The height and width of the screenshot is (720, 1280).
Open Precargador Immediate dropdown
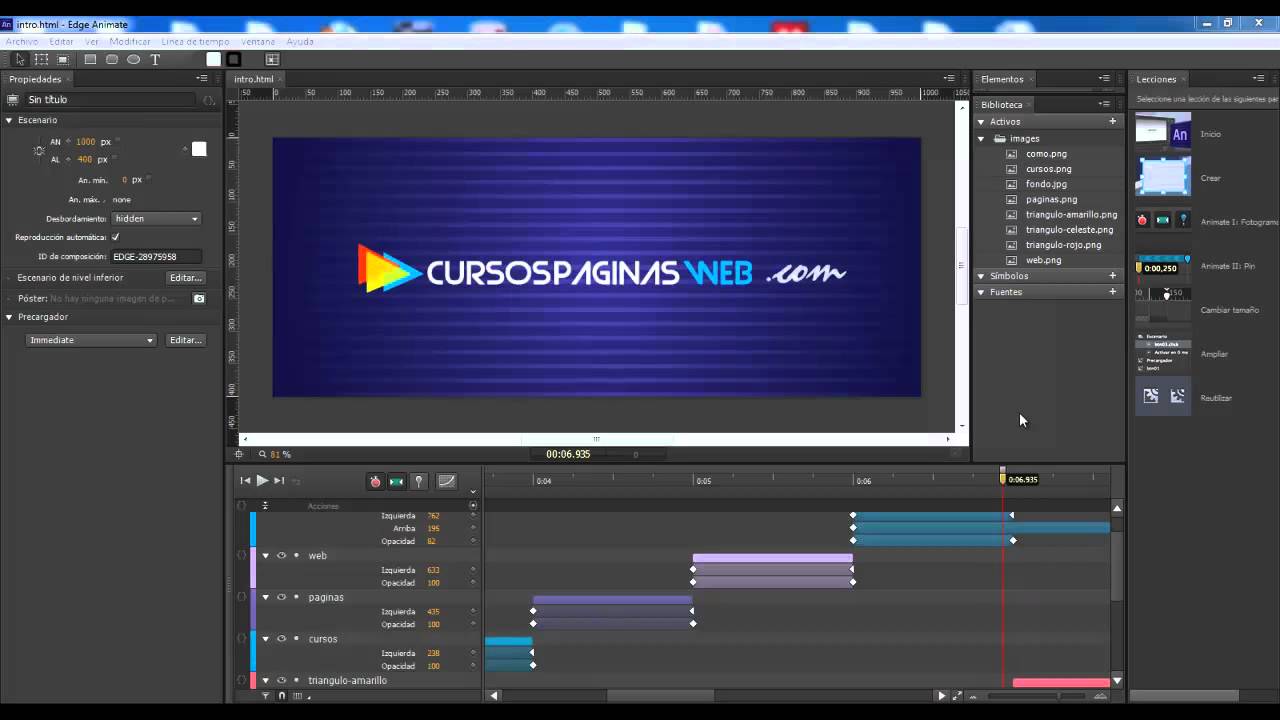91,340
